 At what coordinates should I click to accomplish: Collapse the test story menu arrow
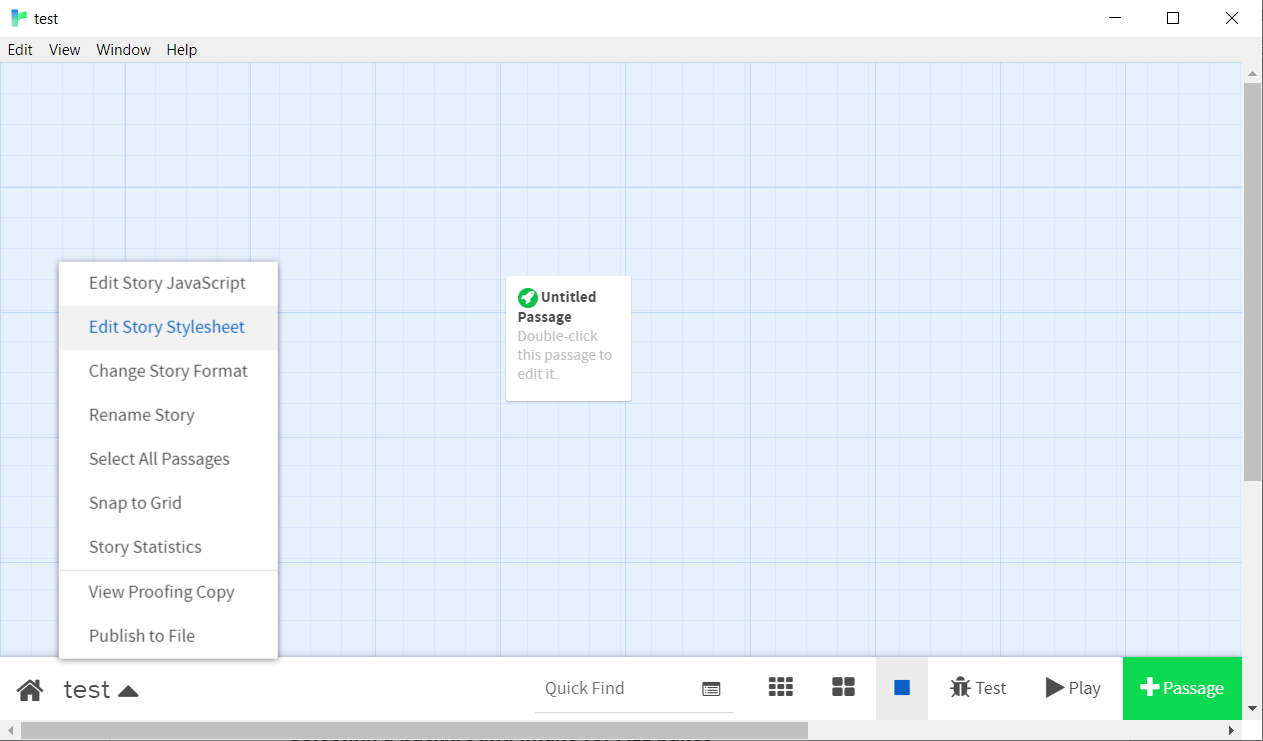click(x=128, y=690)
